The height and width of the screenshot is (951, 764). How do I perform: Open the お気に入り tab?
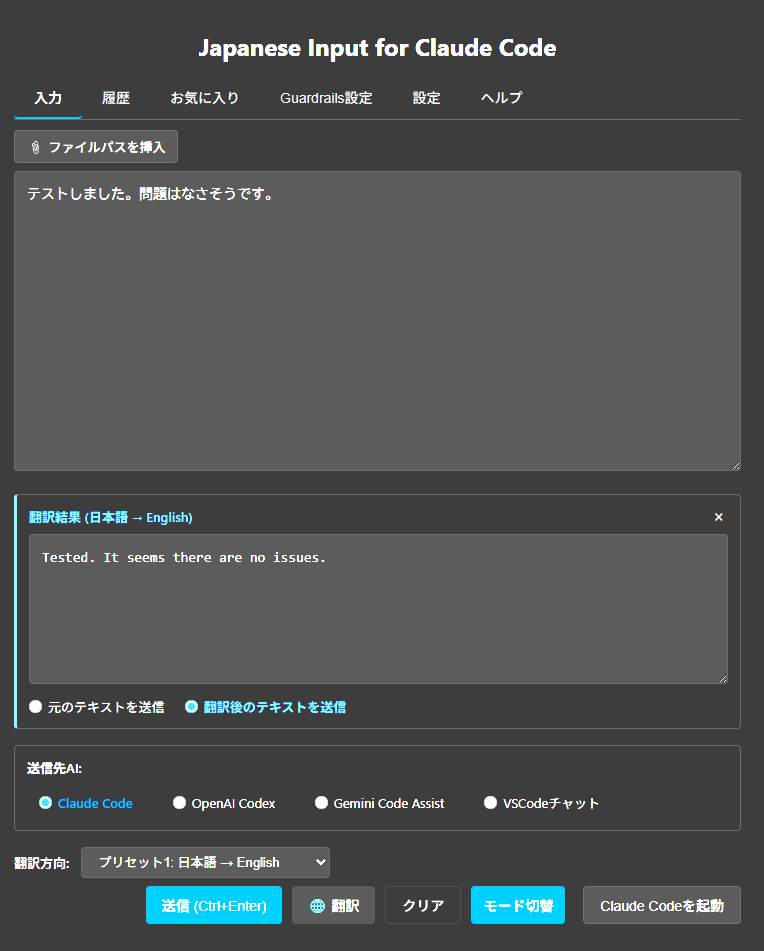coord(205,98)
